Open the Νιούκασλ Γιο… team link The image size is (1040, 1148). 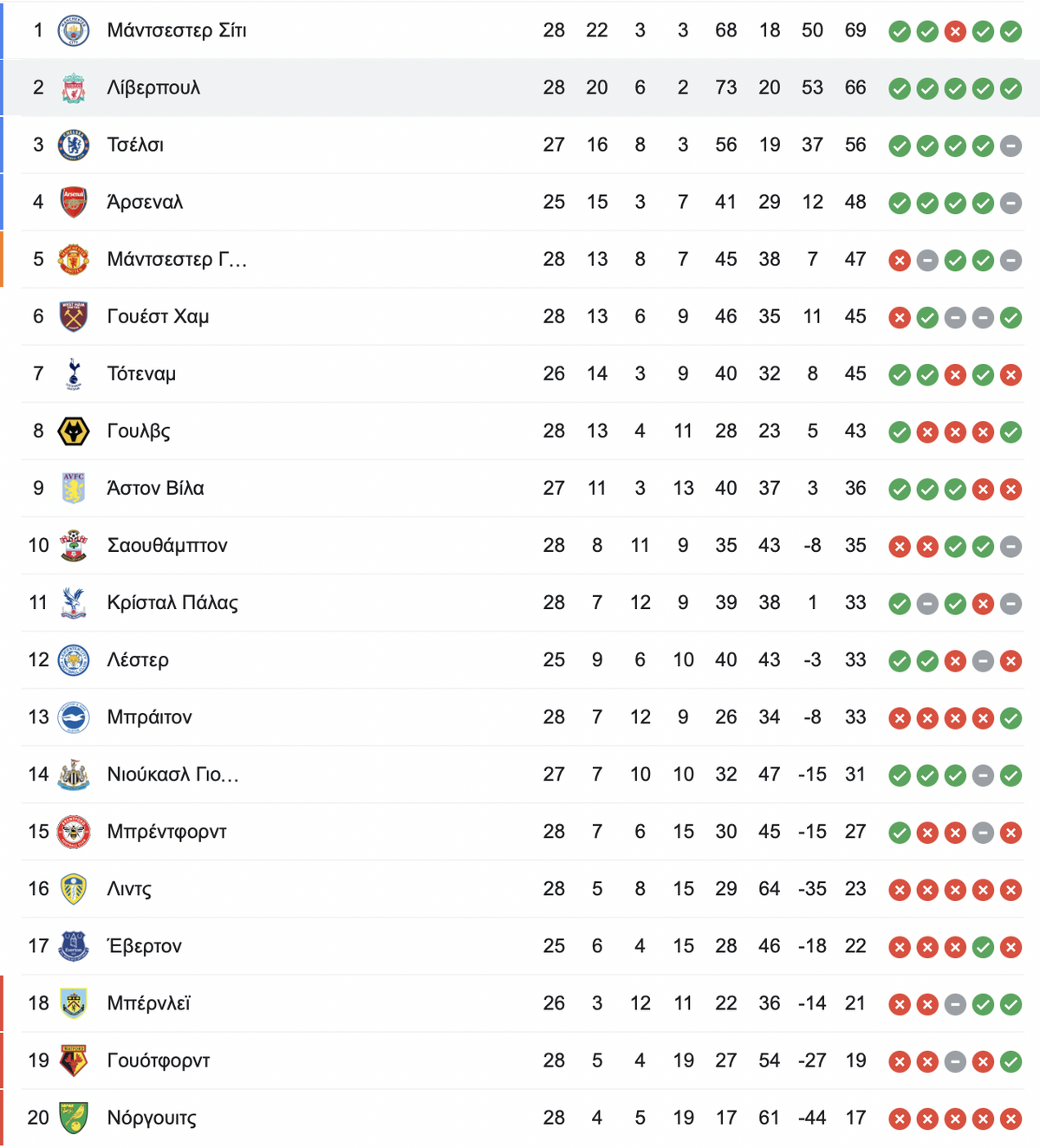[x=172, y=774]
